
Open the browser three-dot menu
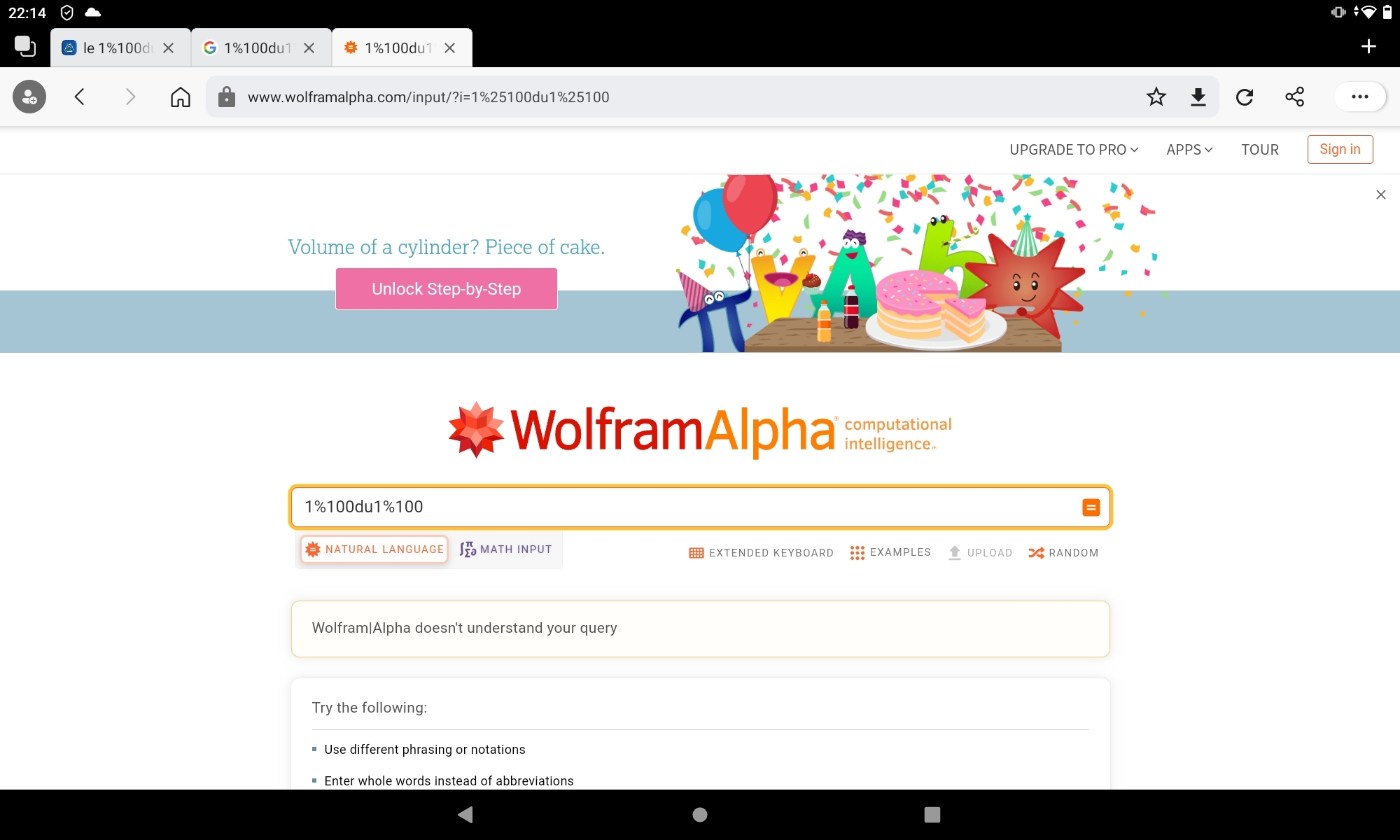[x=1360, y=97]
